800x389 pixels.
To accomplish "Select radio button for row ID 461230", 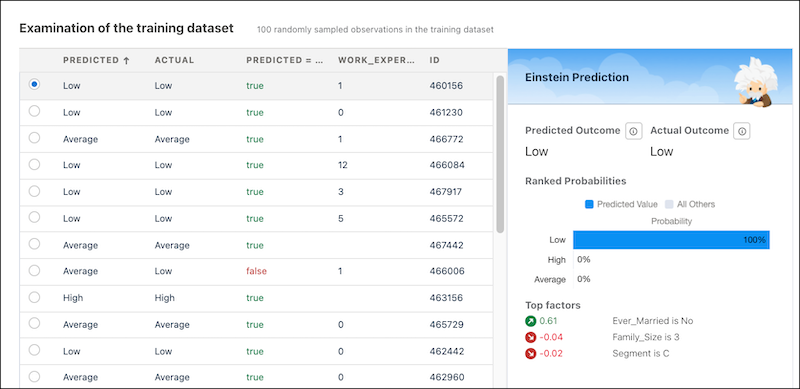I will tap(34, 111).
